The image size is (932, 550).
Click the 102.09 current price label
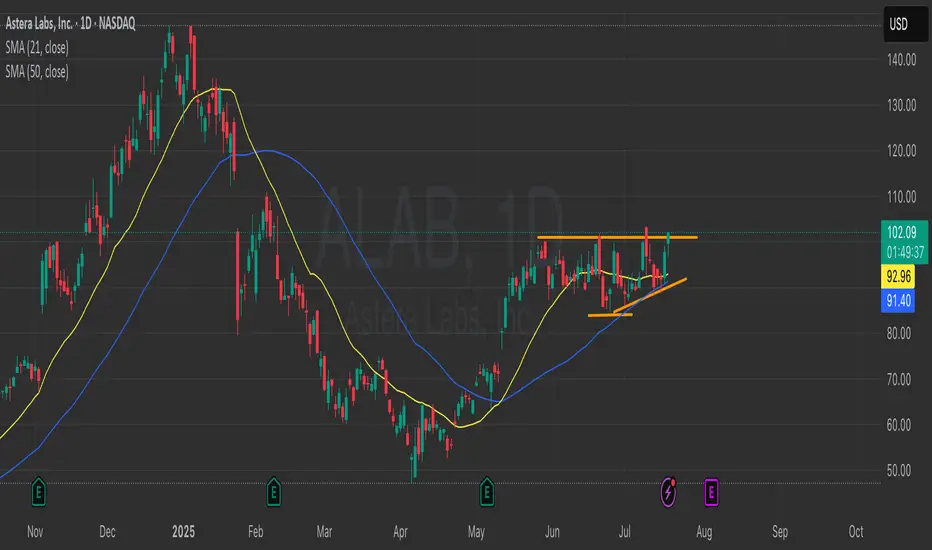coord(903,232)
